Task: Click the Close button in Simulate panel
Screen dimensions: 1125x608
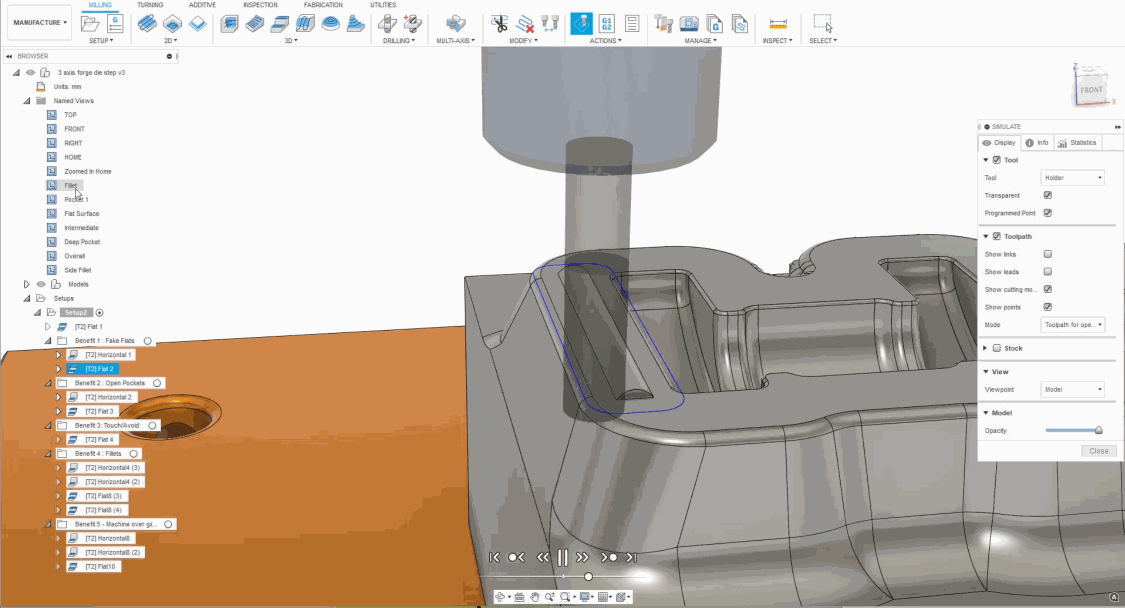Action: click(1098, 451)
